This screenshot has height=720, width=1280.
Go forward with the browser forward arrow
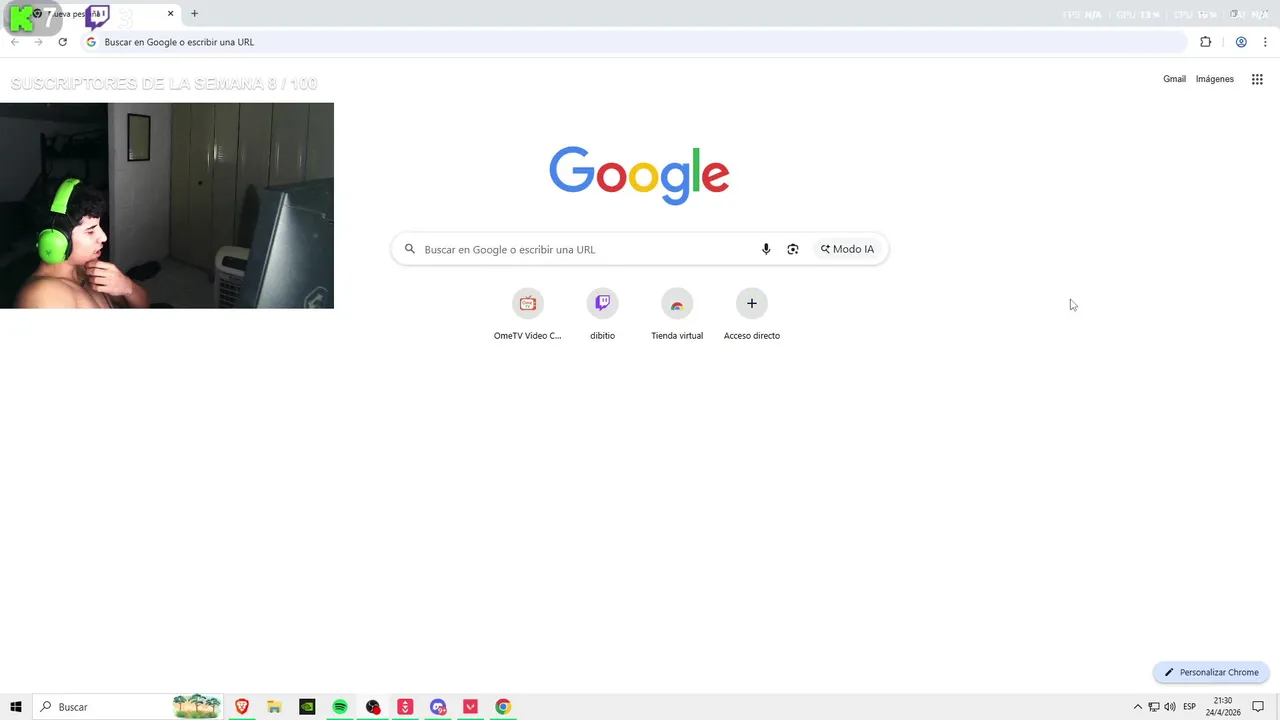tap(39, 42)
